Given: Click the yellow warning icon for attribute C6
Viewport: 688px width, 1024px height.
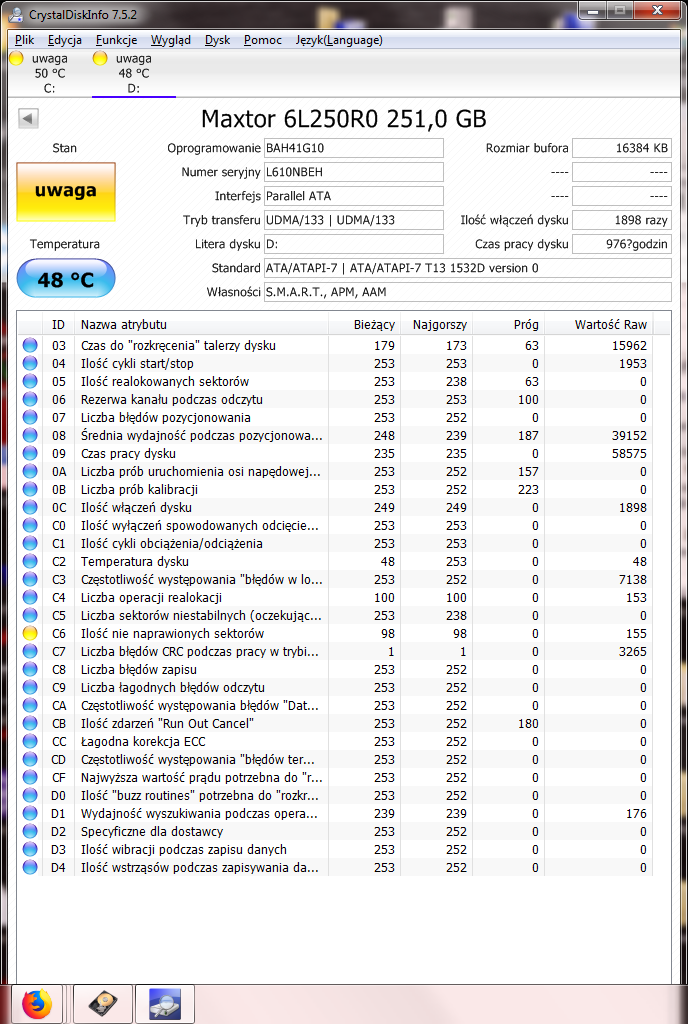Looking at the screenshot, I should pyautogui.click(x=30, y=633).
